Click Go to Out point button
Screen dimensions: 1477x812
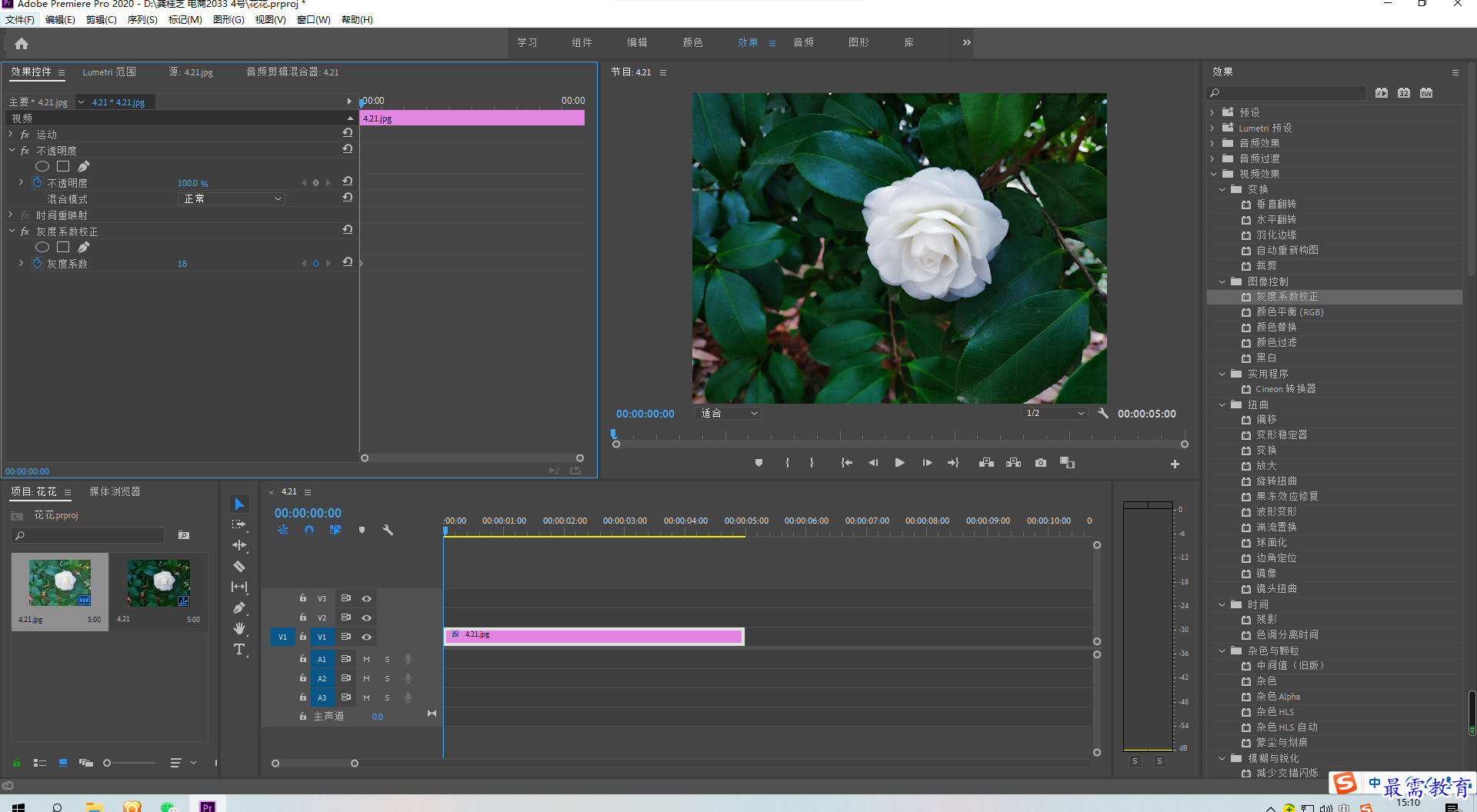pos(953,463)
